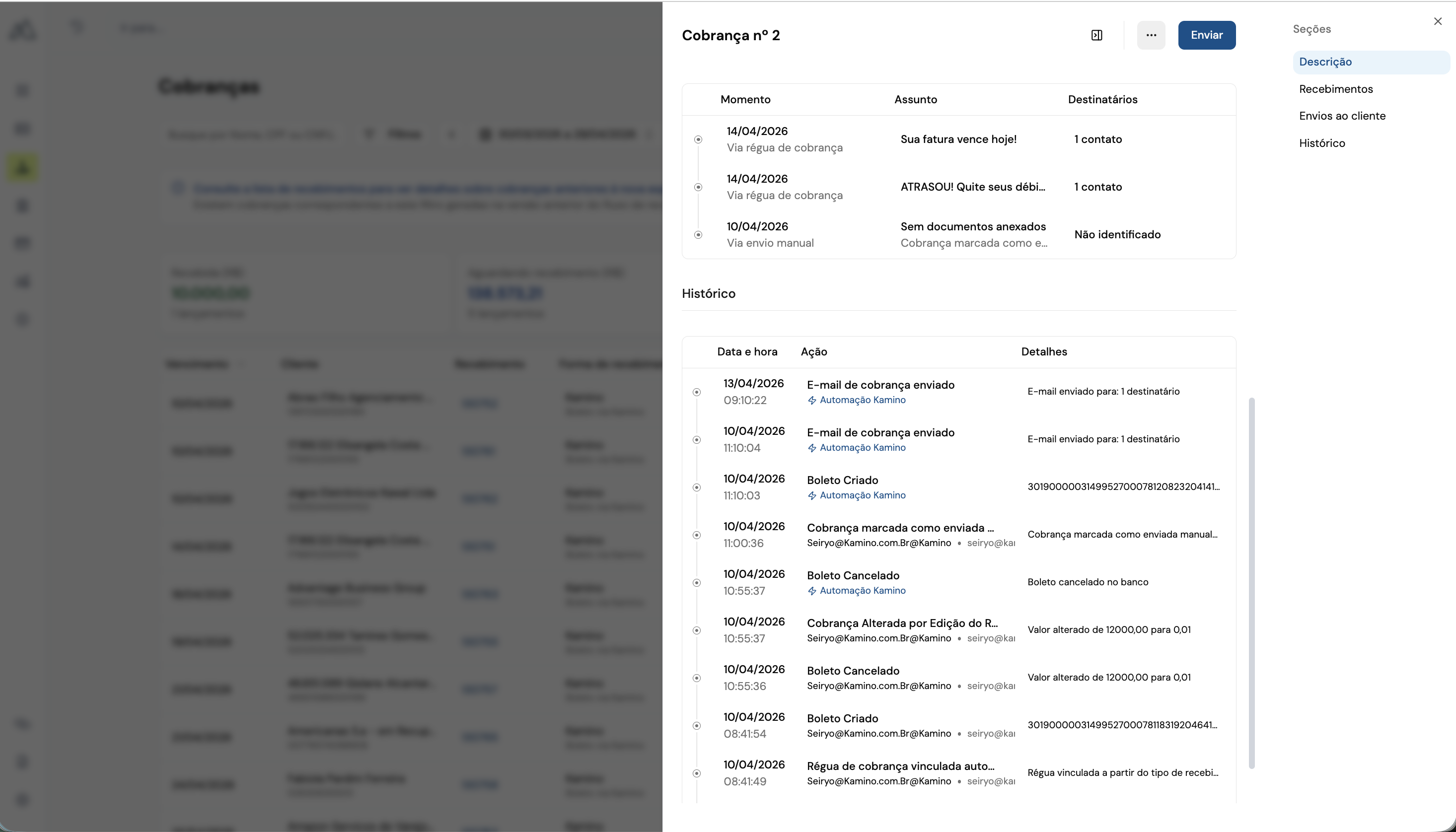1456x832 pixels.
Task: Select timeline marker for 13/04/2026 09:10:22
Action: click(x=696, y=392)
